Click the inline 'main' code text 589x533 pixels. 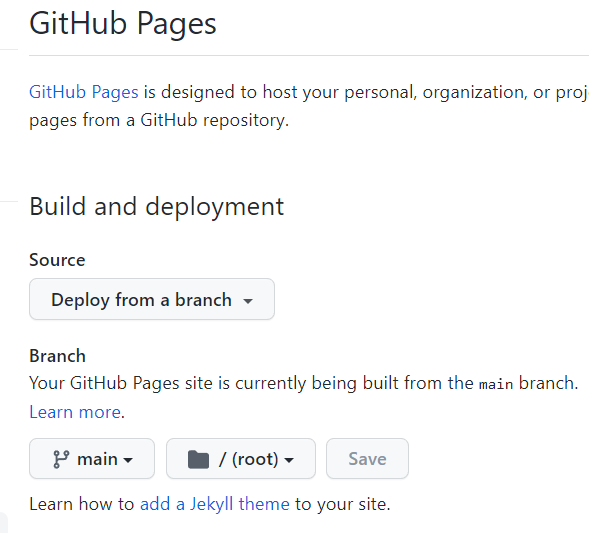click(496, 384)
